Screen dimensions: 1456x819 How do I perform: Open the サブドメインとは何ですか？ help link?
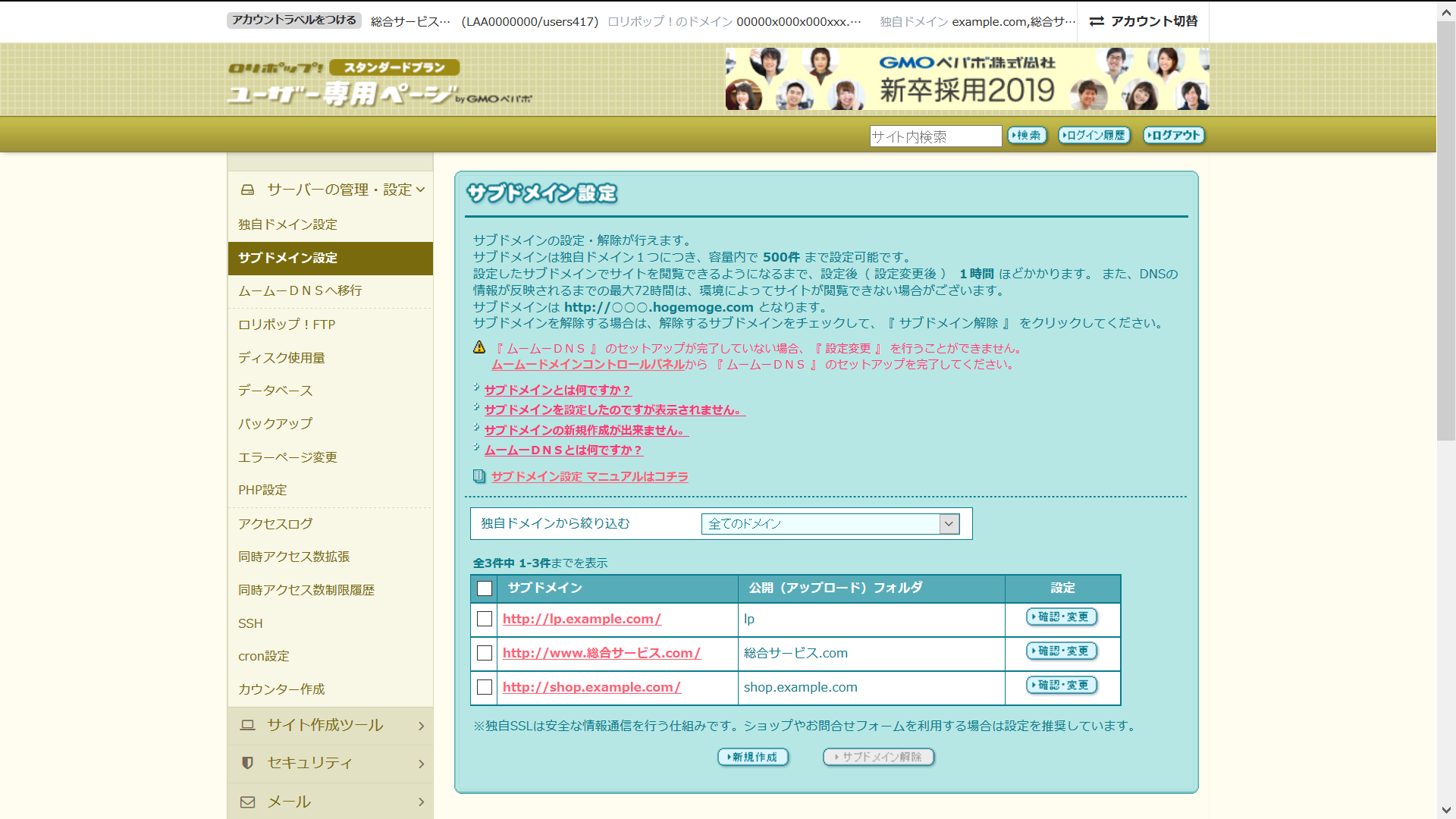[557, 390]
